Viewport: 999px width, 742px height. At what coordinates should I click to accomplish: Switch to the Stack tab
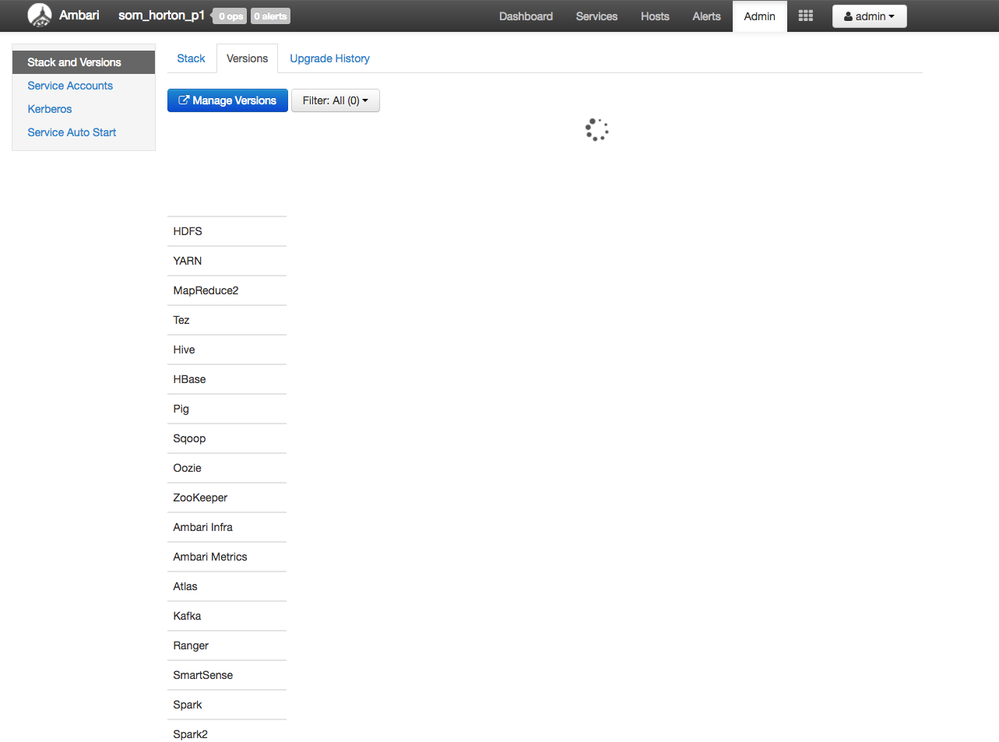click(x=190, y=58)
